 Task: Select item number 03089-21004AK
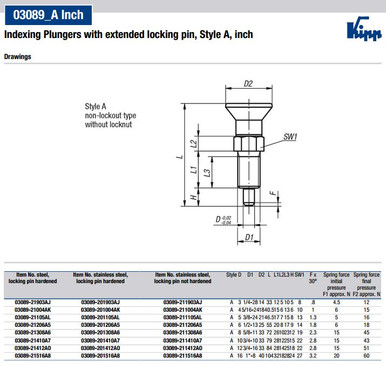pos(33,310)
